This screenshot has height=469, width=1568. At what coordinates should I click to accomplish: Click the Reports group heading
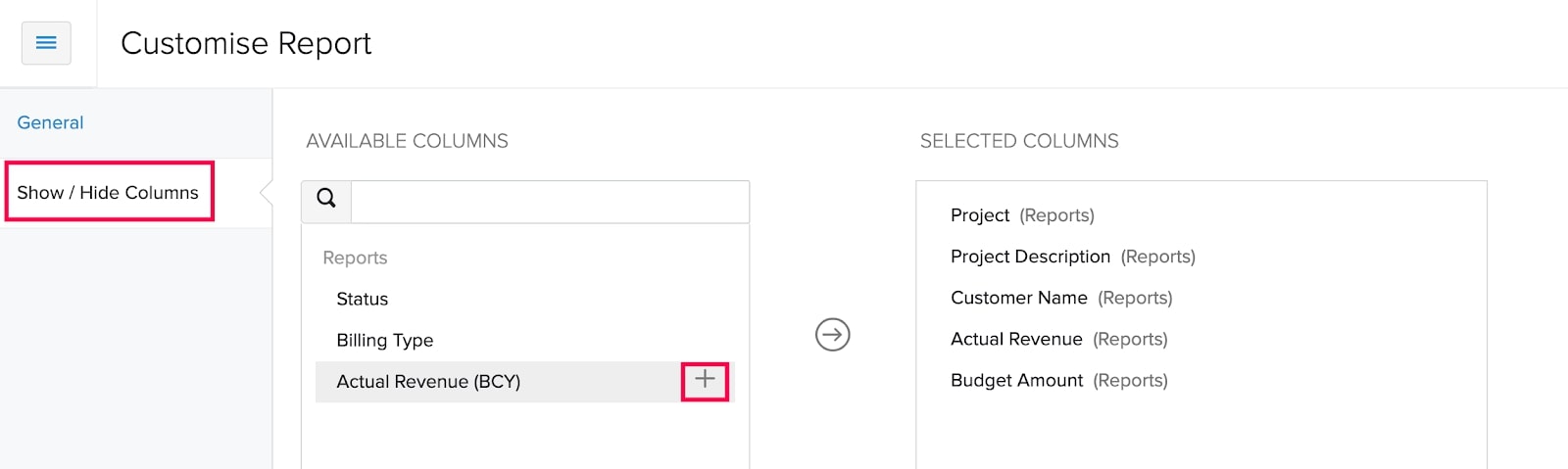click(x=355, y=258)
